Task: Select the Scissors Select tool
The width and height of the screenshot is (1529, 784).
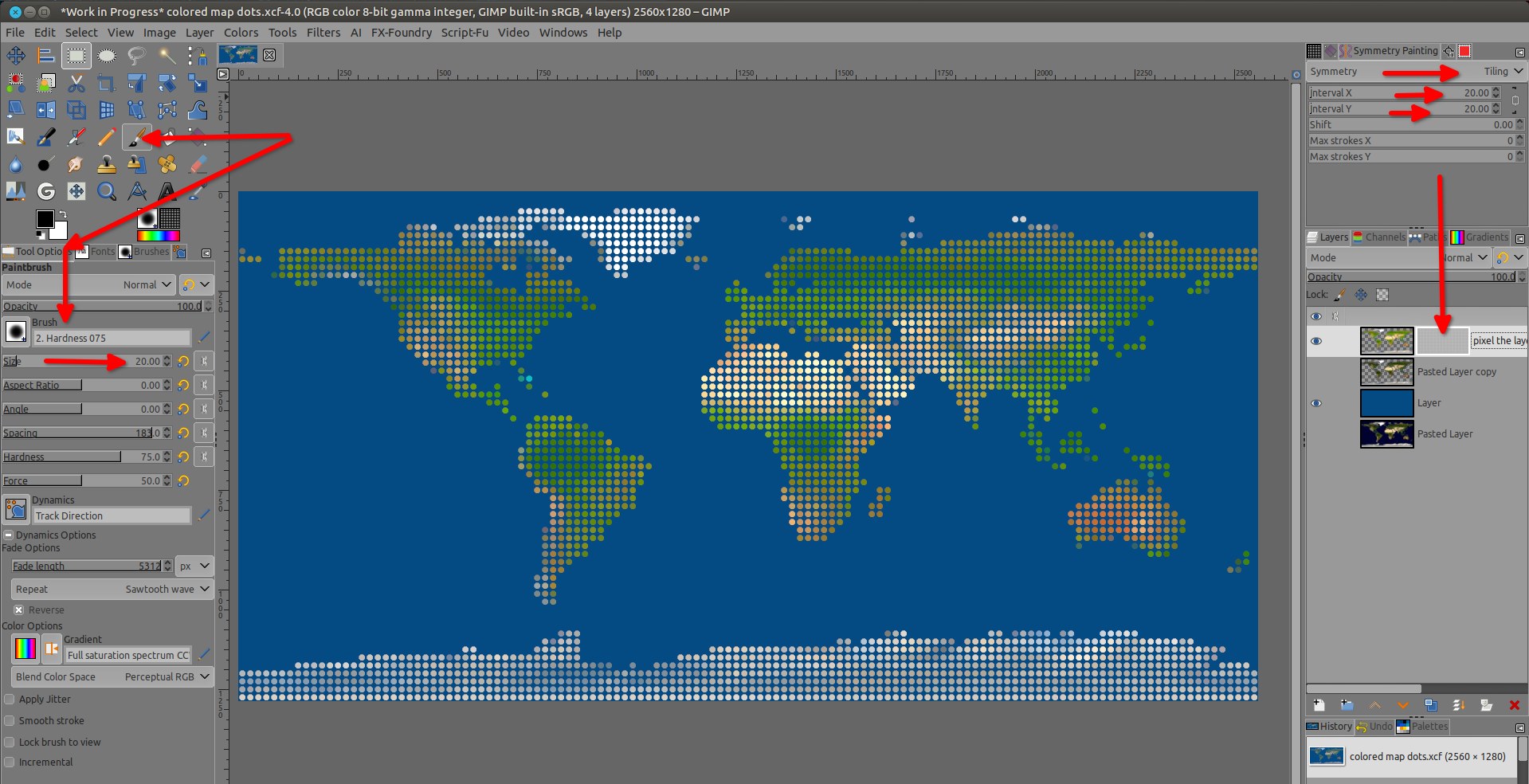Action: [x=76, y=83]
